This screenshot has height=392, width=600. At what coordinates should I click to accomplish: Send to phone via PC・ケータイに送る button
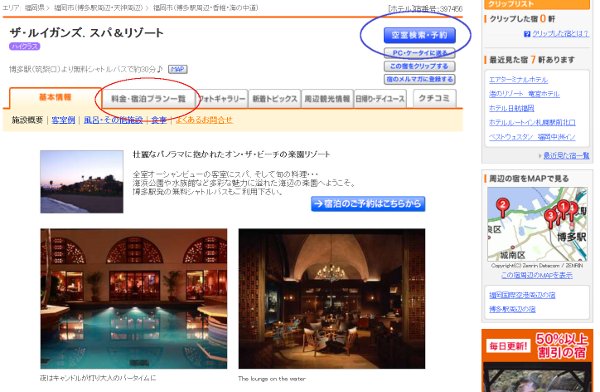click(419, 53)
